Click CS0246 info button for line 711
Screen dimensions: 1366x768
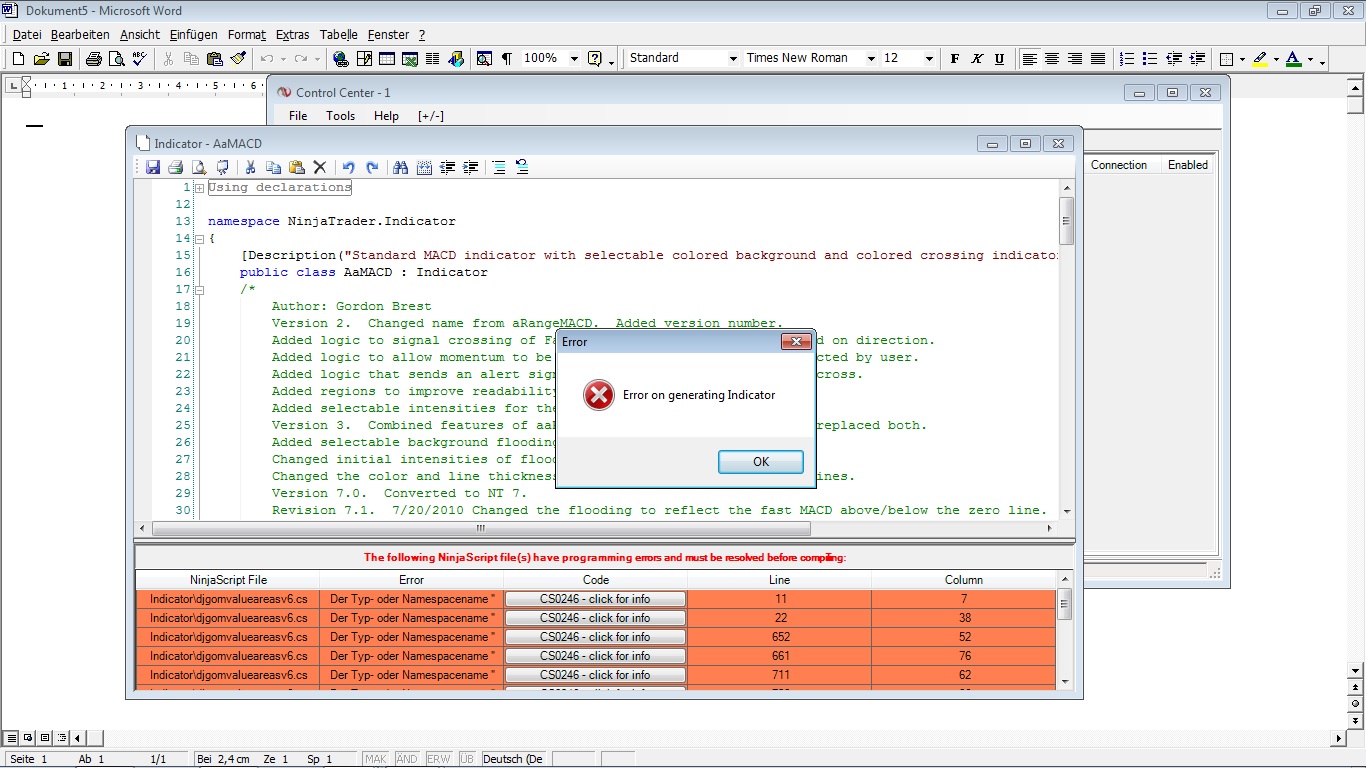pos(595,675)
